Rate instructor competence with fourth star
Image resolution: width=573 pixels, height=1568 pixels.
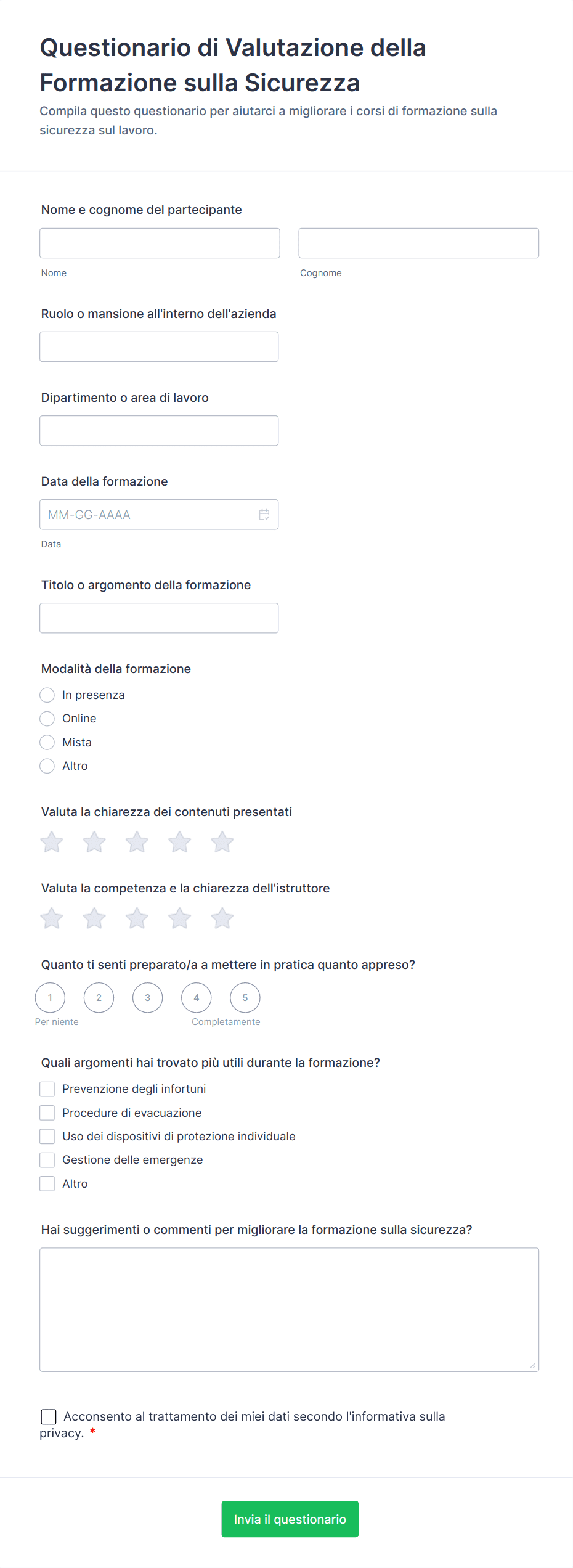[180, 918]
